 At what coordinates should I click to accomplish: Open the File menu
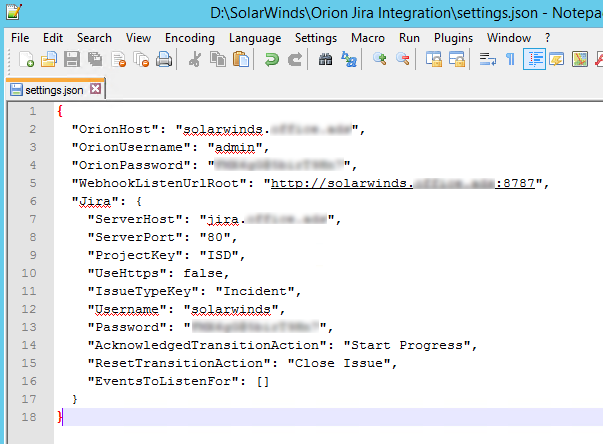[20, 38]
